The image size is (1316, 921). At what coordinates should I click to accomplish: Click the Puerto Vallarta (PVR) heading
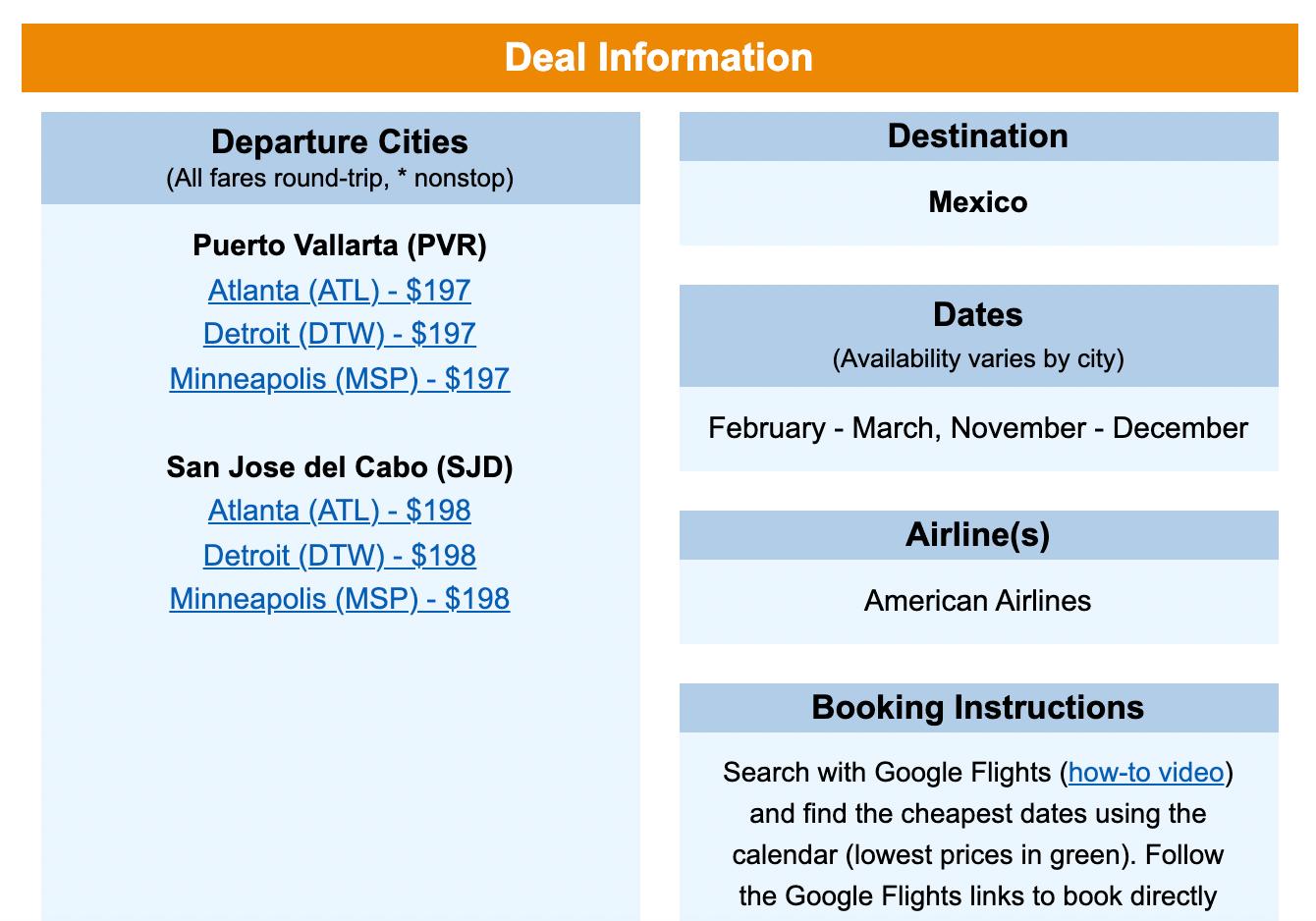[340, 245]
